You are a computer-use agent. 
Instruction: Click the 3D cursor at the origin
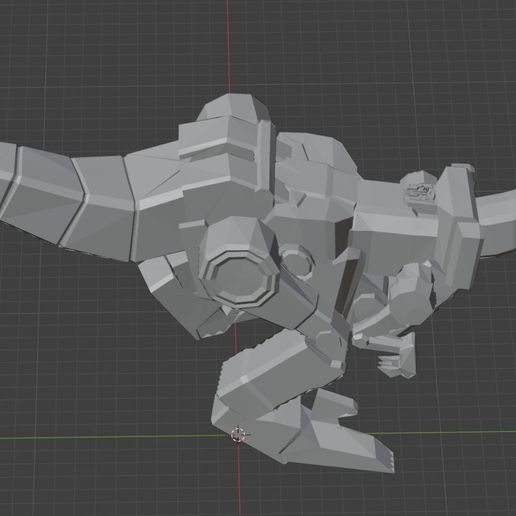tap(238, 434)
